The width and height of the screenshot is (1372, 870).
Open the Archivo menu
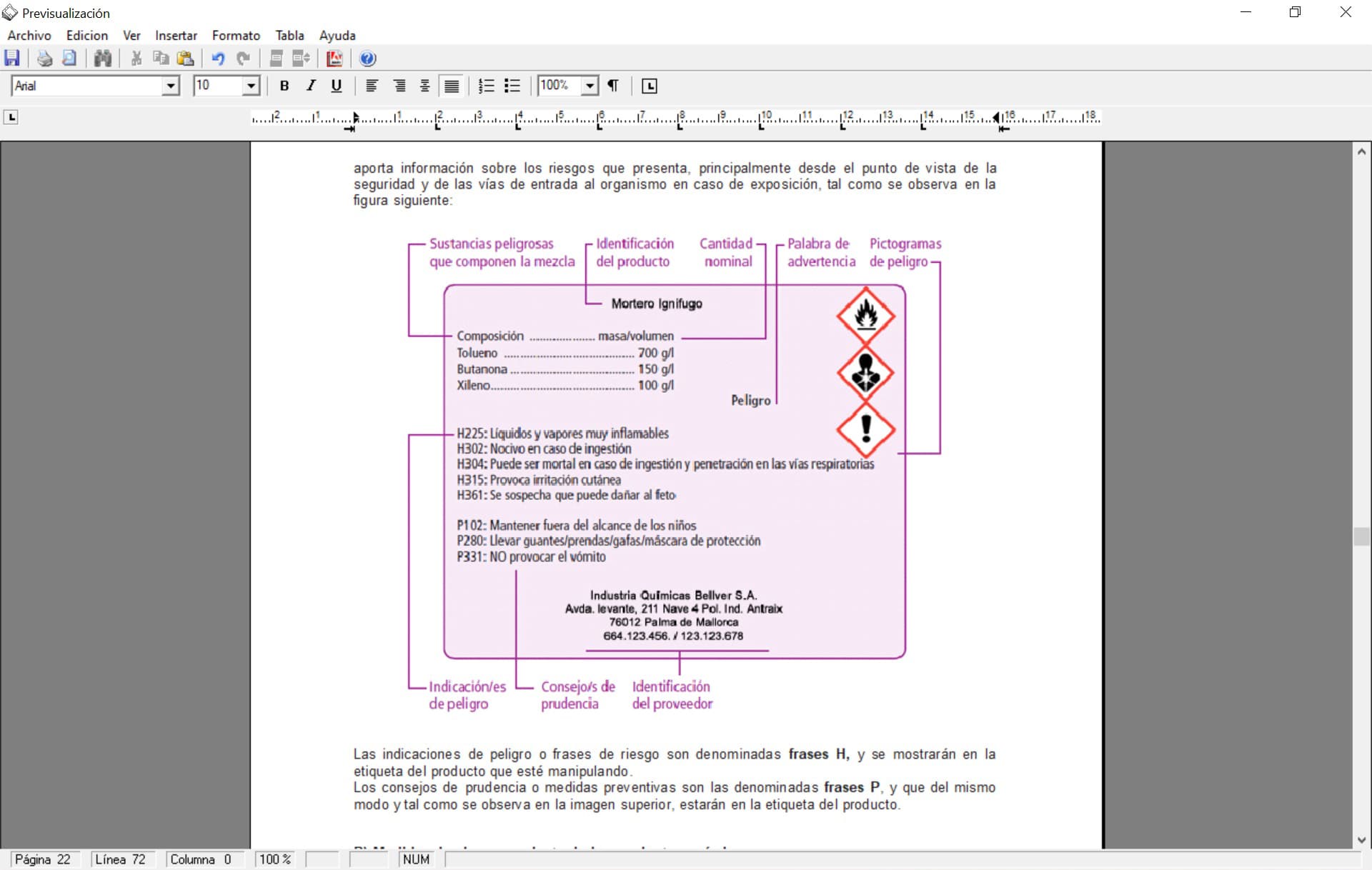(x=29, y=35)
